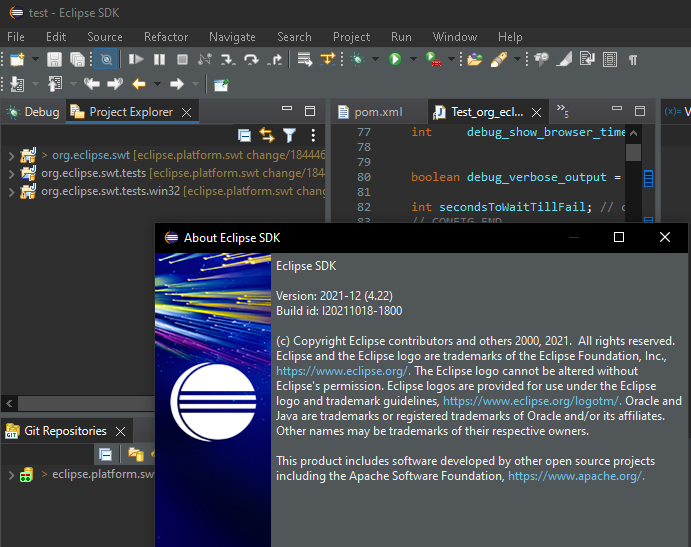The image size is (691, 547).
Task: Toggle Skip All Breakpoints button
Action: 105,60
